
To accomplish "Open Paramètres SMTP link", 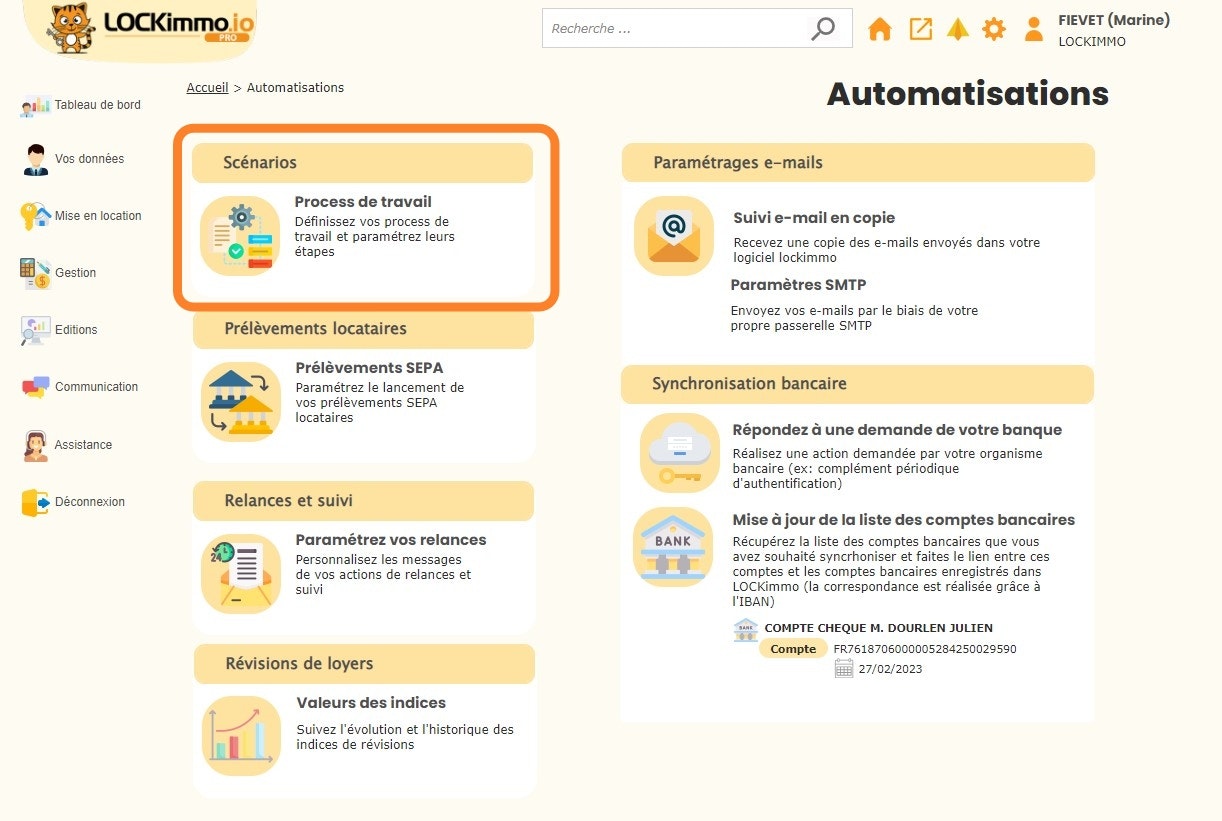I will 798,285.
